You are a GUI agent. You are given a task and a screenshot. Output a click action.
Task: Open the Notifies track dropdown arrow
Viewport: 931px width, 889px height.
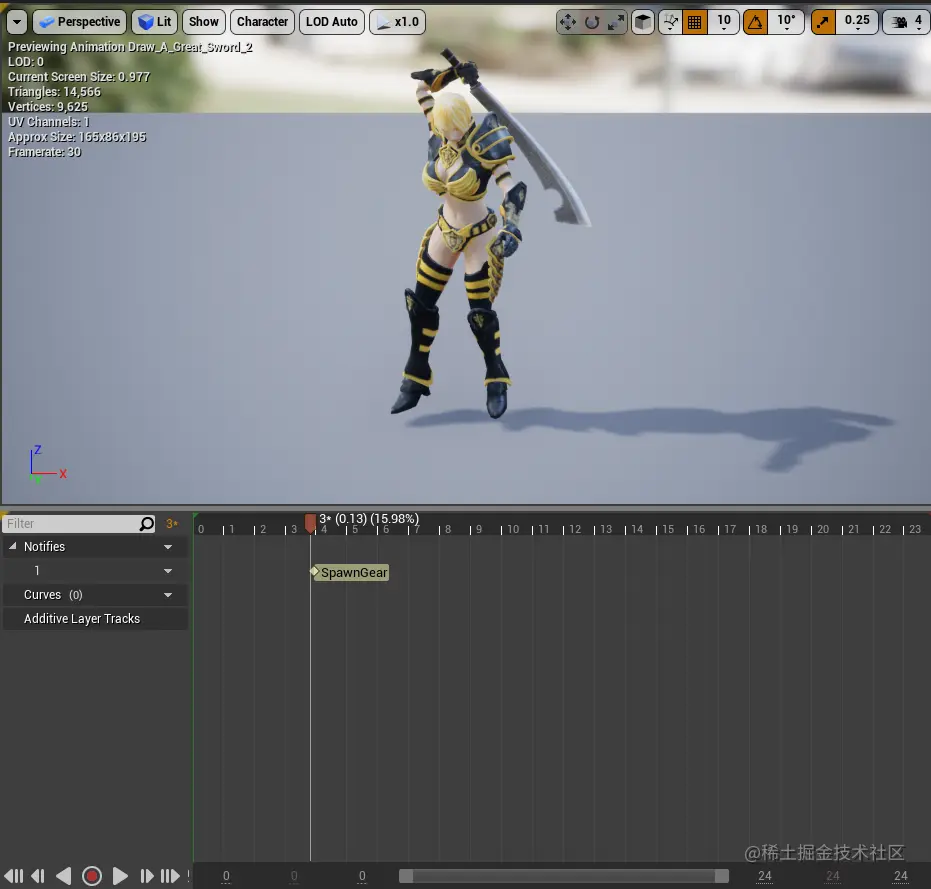(x=168, y=547)
